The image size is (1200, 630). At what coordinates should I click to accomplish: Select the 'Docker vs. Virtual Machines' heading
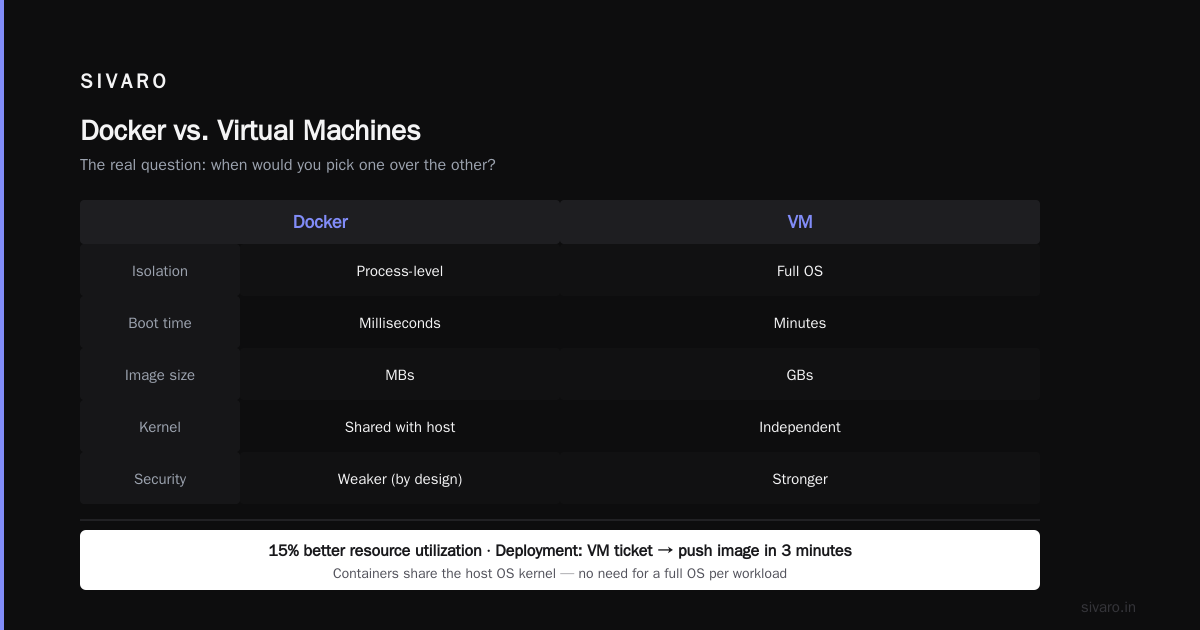pyautogui.click(x=250, y=131)
